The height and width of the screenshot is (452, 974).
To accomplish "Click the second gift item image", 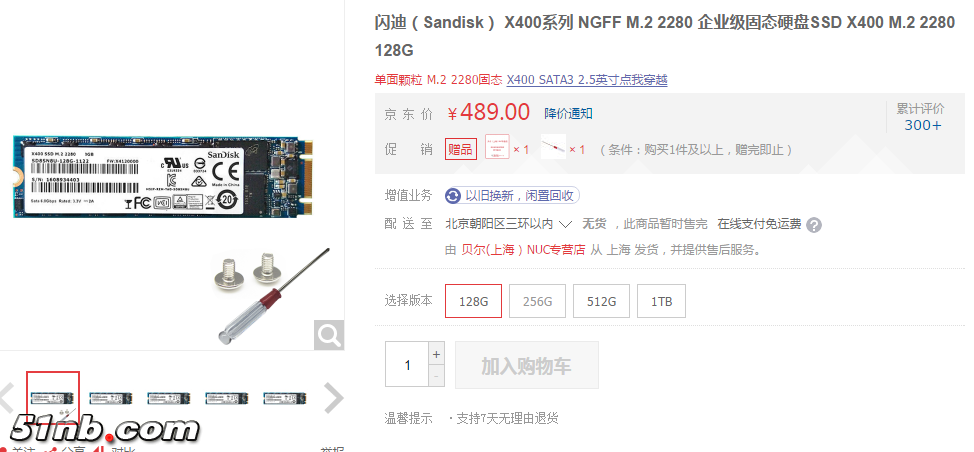I will [553, 147].
